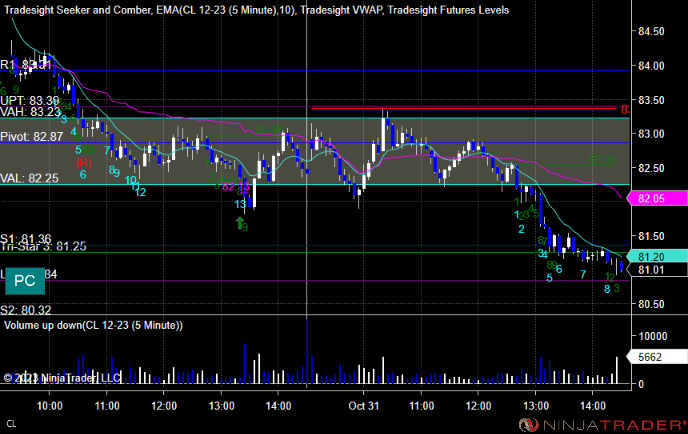The width and height of the screenshot is (688, 434).
Task: Click the magenta 13 count near 13:30
Action: [x=244, y=186]
